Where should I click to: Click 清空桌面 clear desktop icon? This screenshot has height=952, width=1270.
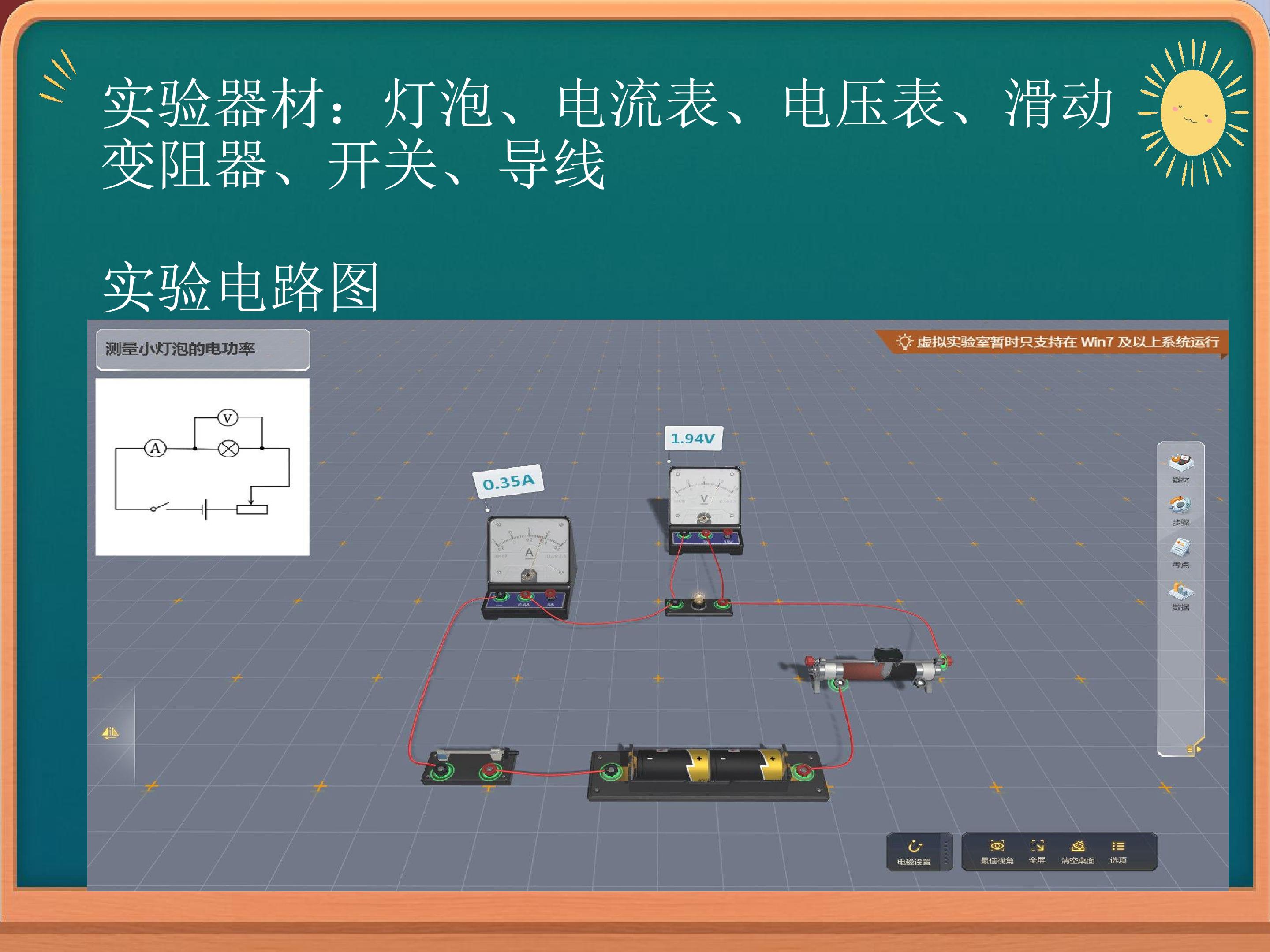[x=1078, y=852]
